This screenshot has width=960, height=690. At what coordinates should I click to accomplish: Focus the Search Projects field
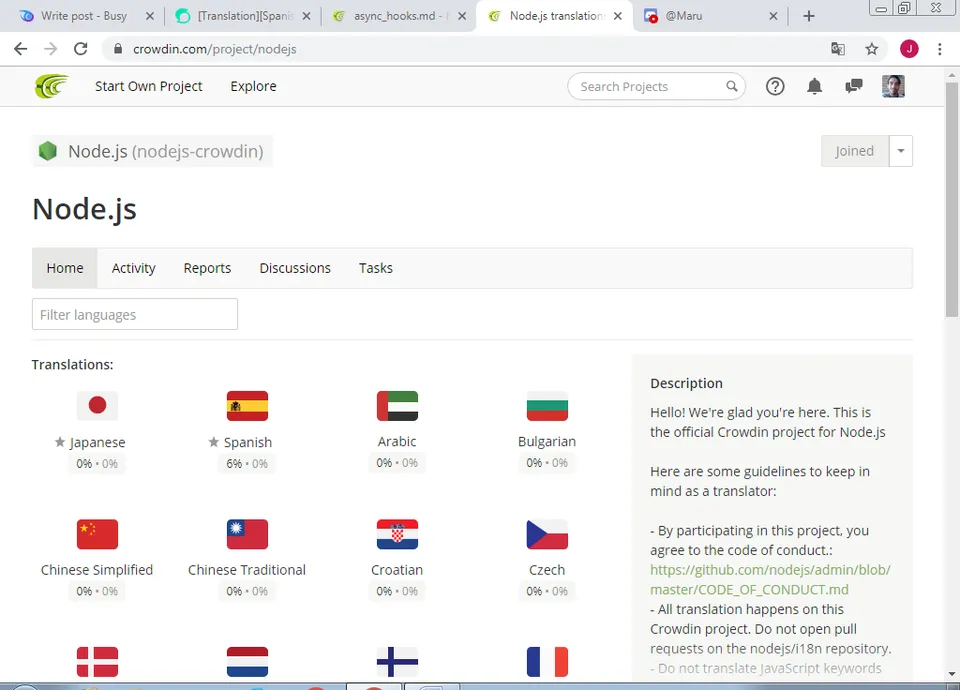[656, 86]
